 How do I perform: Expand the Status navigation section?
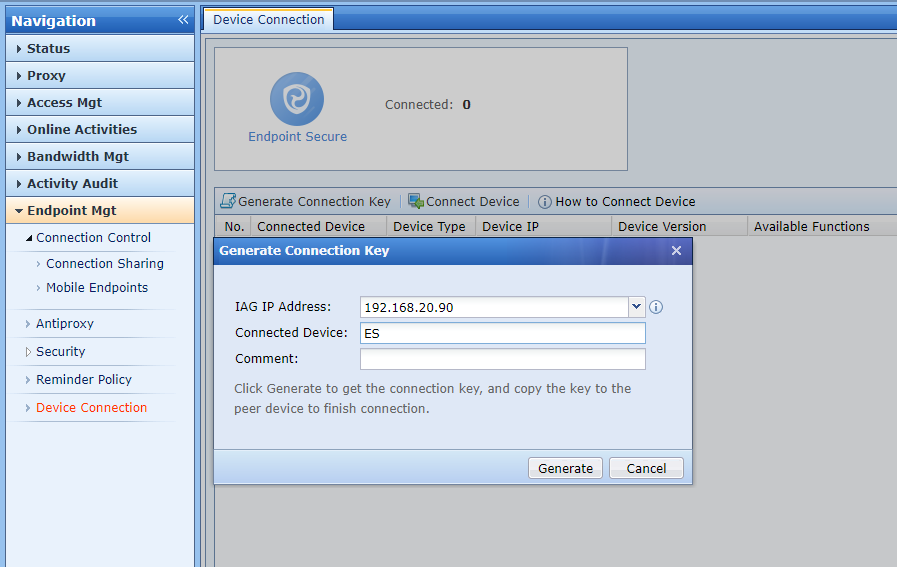pyautogui.click(x=100, y=49)
